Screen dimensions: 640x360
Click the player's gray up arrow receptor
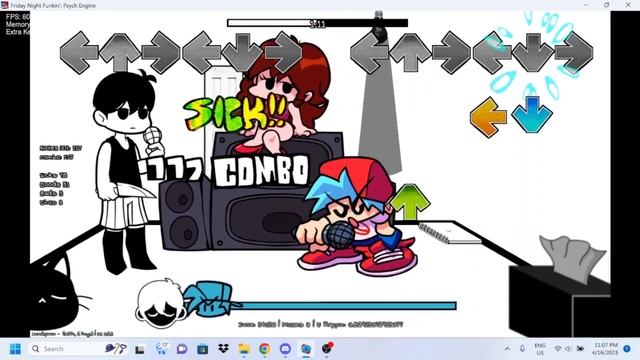pyautogui.click(x=410, y=52)
